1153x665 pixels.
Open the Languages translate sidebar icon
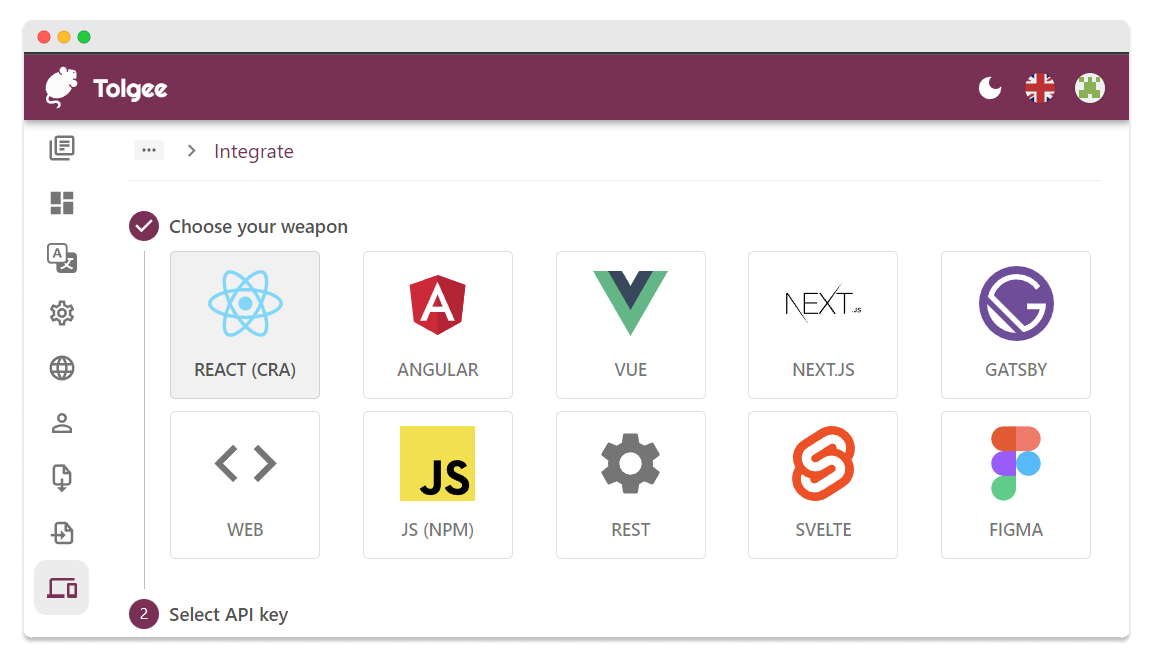62,258
